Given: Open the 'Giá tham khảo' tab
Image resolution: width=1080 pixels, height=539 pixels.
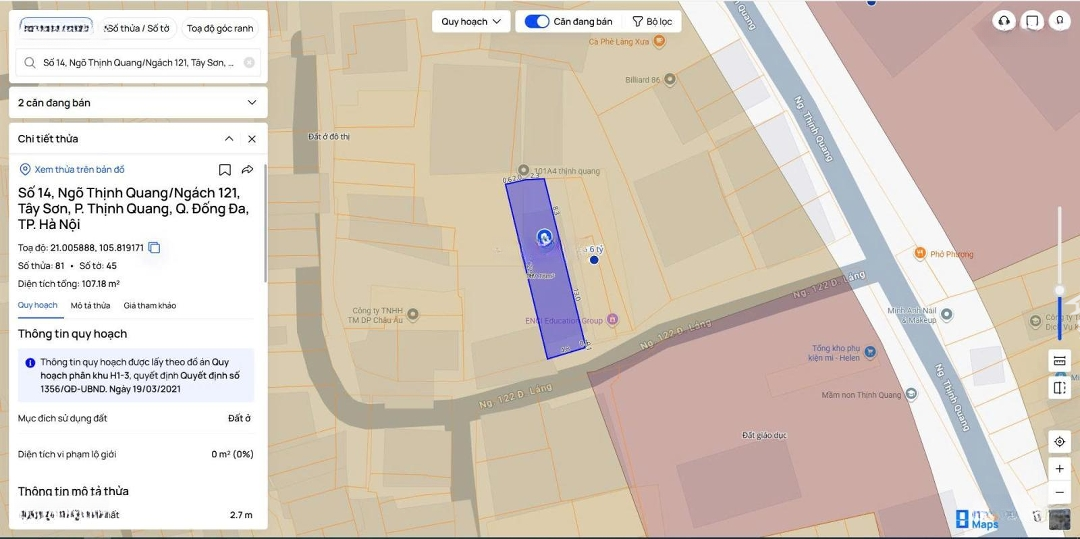Looking at the screenshot, I should (150, 305).
